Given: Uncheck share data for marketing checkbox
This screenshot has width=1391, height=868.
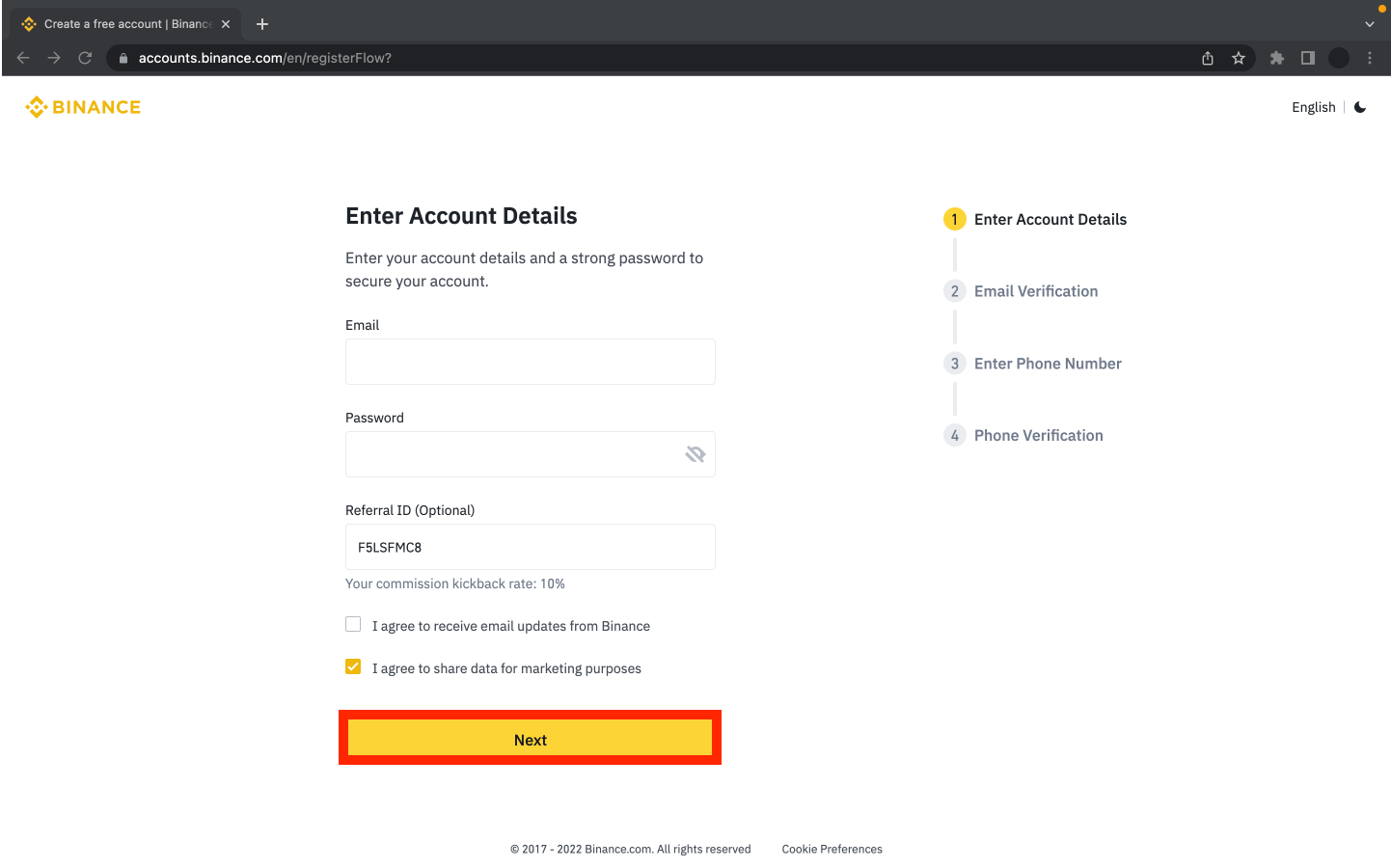Looking at the screenshot, I should [x=353, y=667].
